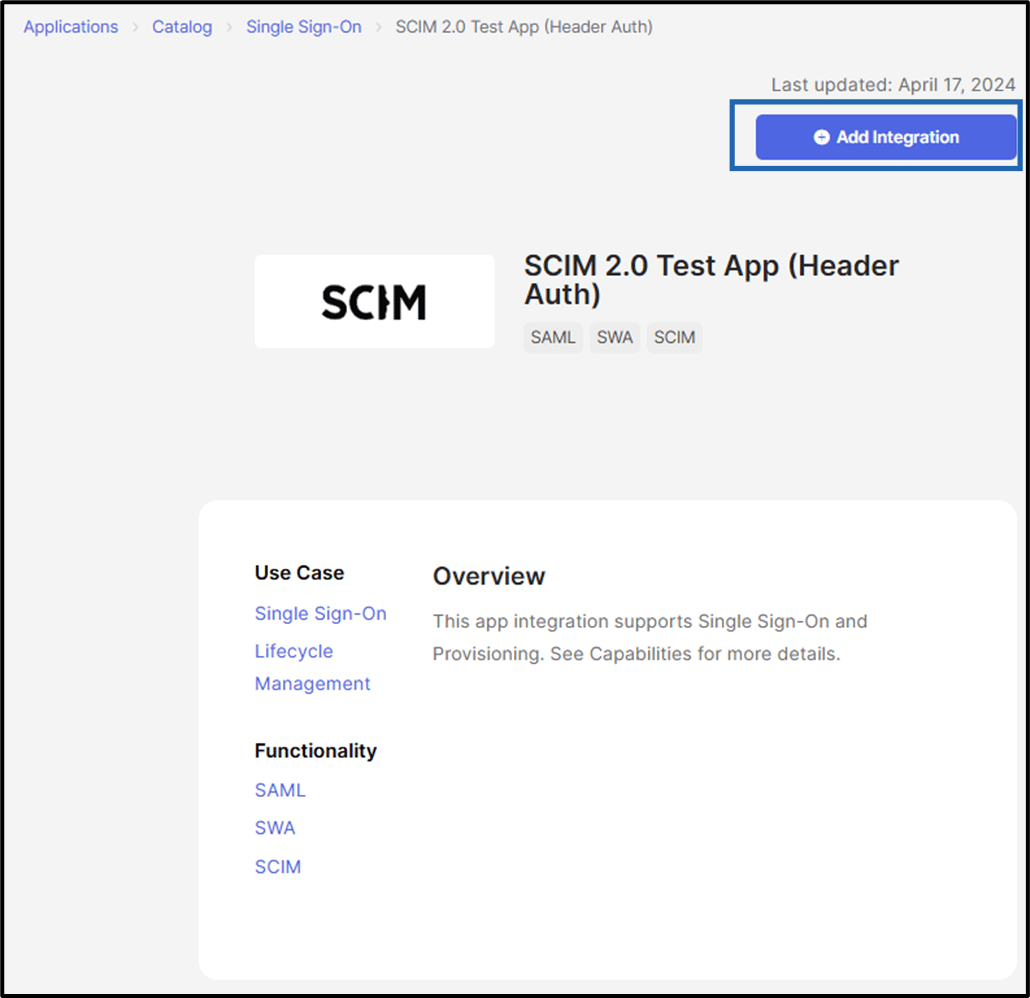Click the overview description paragraph
Screen dimensions: 1030x998
(x=650, y=637)
